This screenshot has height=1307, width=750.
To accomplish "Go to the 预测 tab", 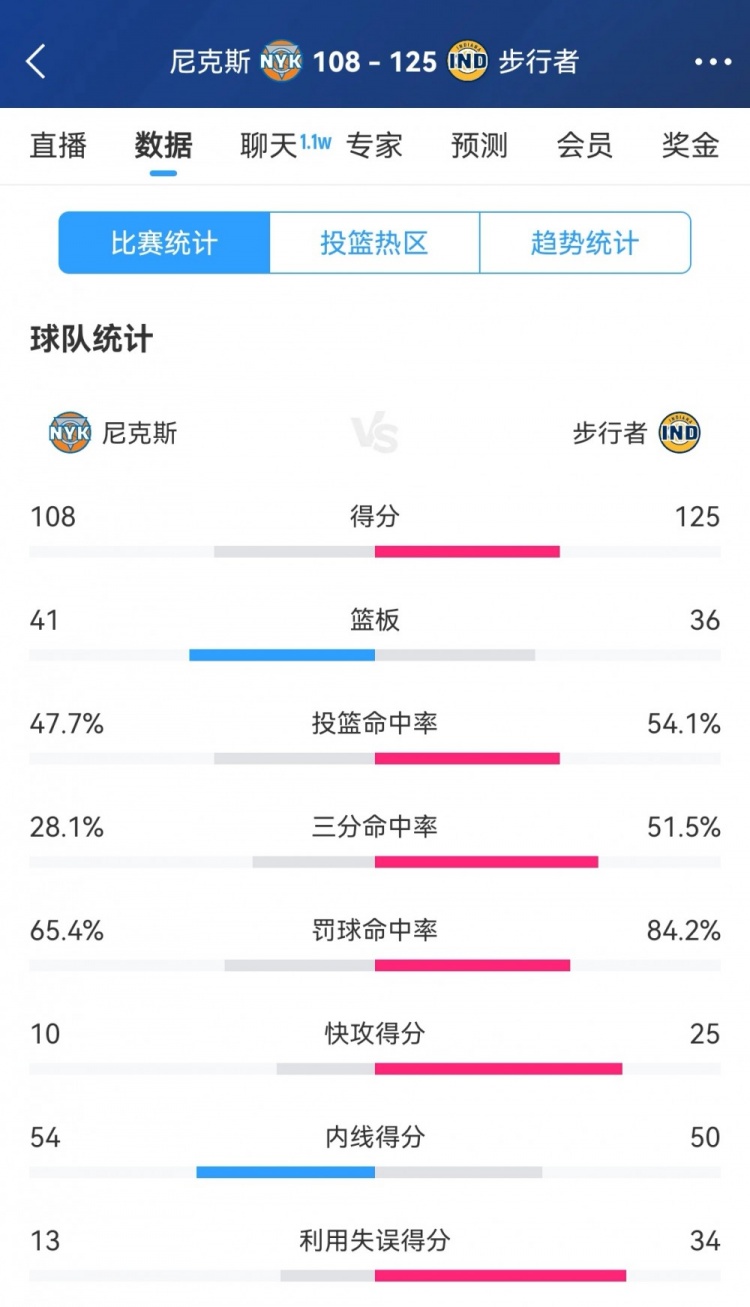I will 480,146.
